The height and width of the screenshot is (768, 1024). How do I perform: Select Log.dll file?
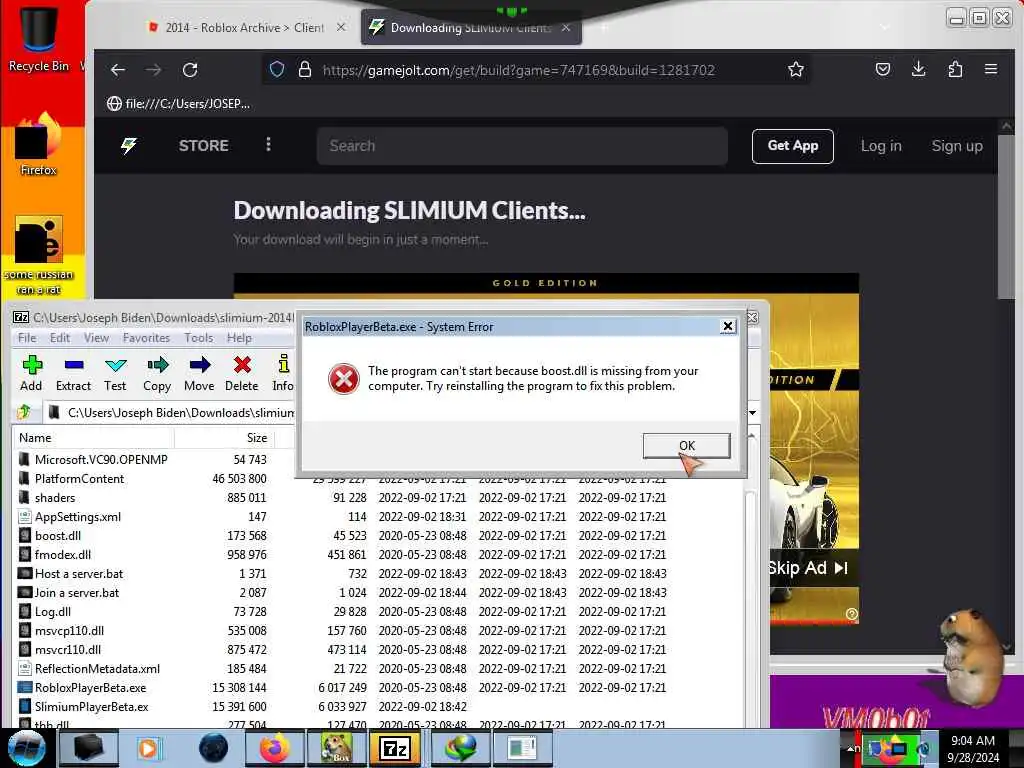(x=53, y=611)
